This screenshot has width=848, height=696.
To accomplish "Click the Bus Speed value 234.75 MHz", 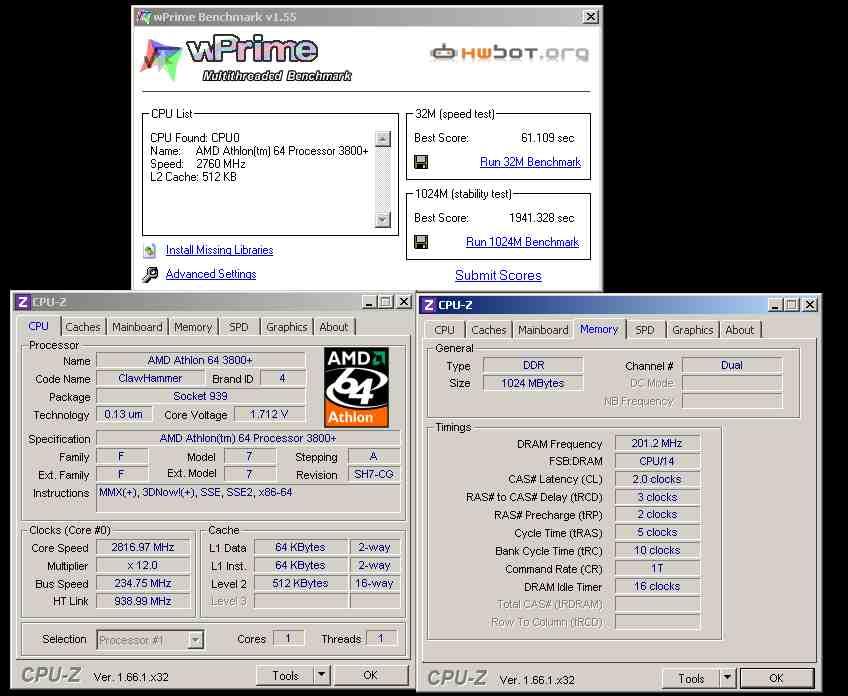I will point(143,584).
